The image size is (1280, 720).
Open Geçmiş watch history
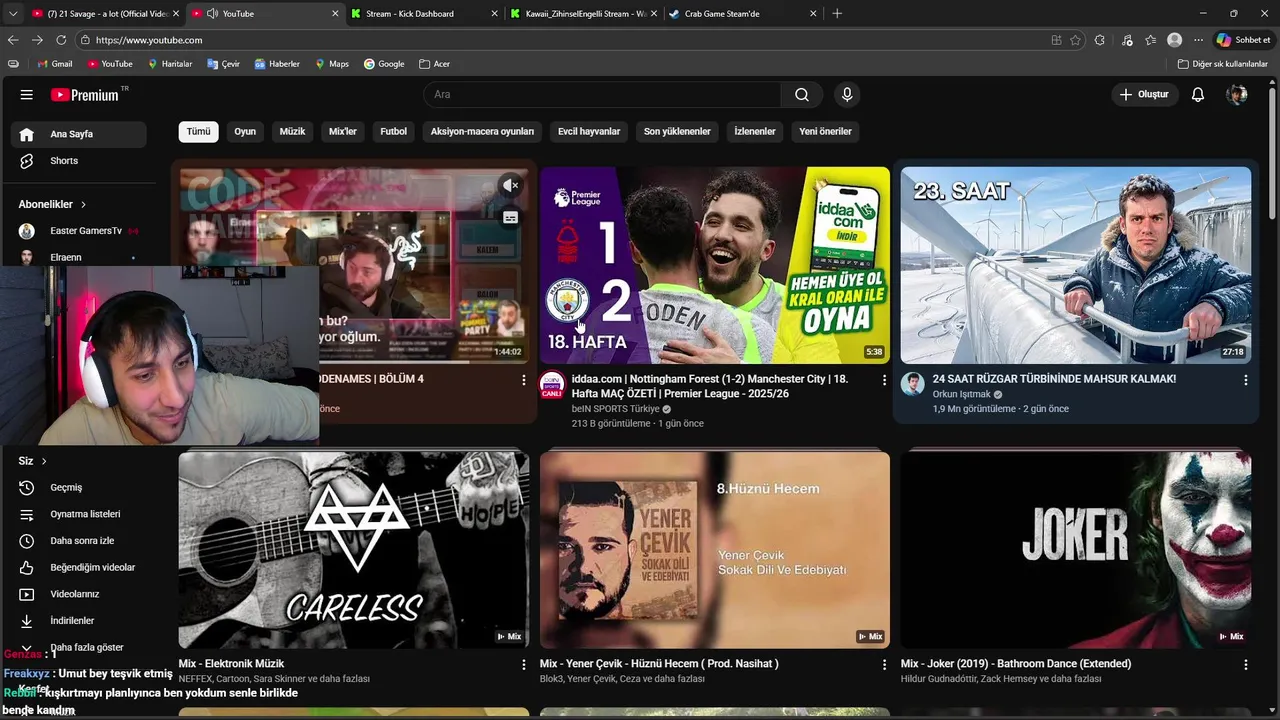(79, 488)
